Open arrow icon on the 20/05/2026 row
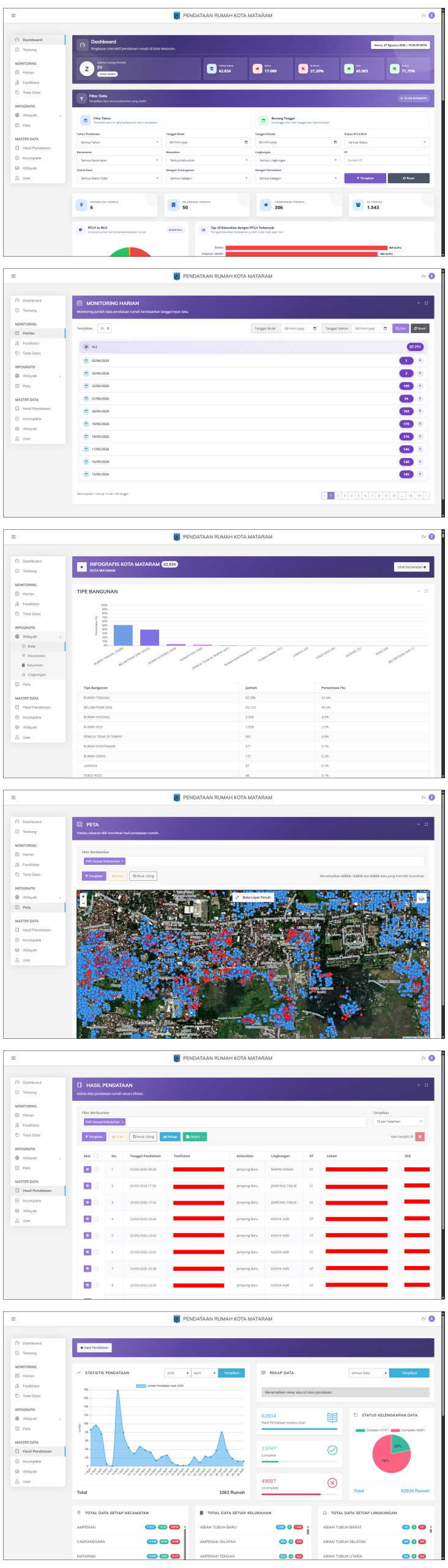 [420, 411]
